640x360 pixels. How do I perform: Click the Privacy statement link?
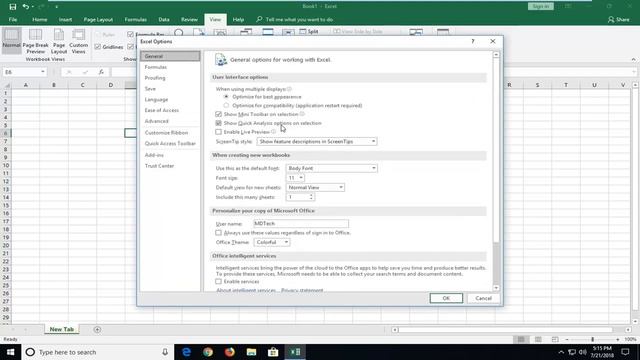coord(302,290)
